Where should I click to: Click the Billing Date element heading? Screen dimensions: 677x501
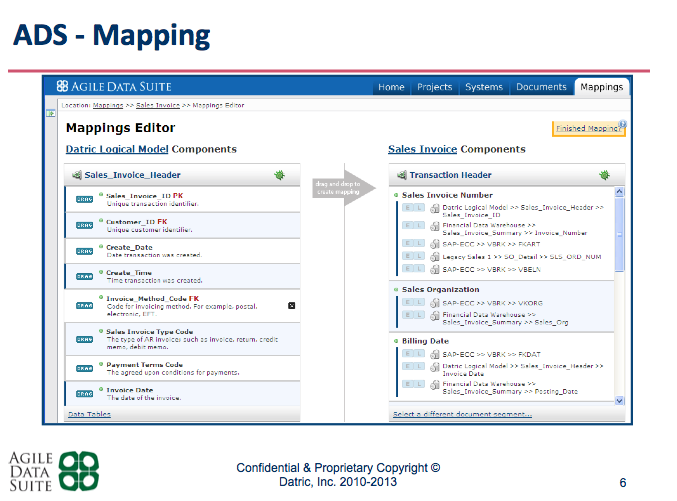tap(425, 341)
